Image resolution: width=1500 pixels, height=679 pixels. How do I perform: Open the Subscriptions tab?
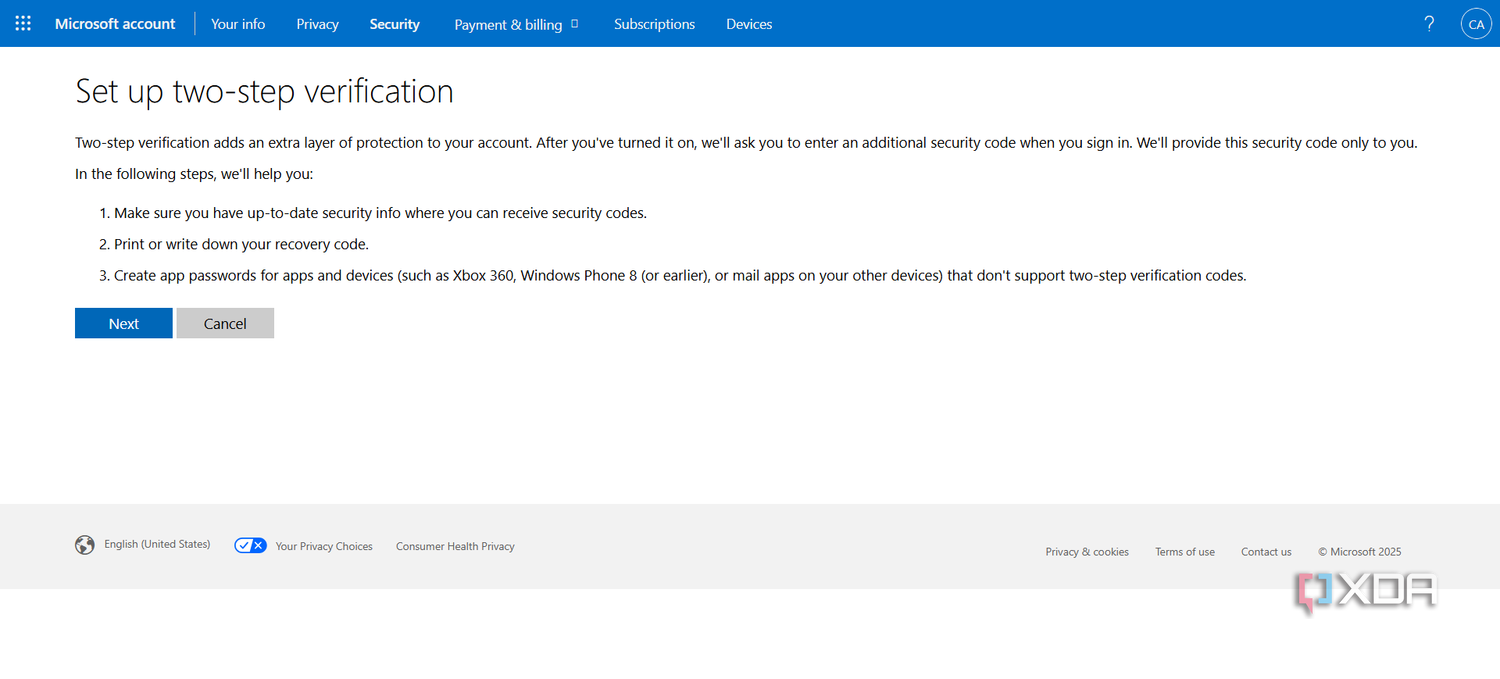pos(654,23)
